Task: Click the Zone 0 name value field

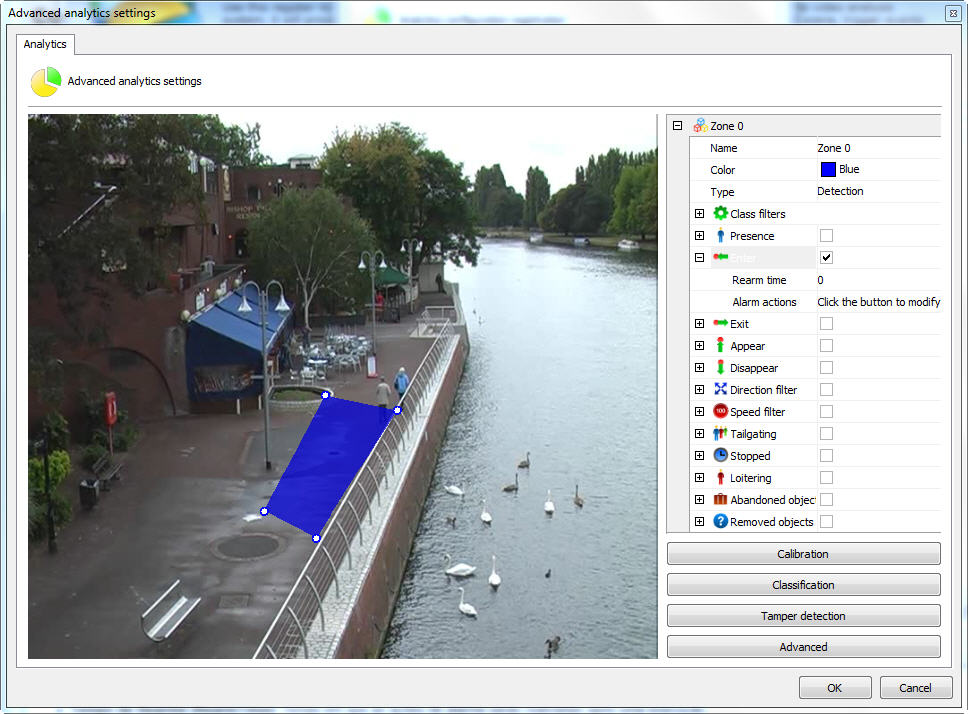Action: click(x=878, y=148)
